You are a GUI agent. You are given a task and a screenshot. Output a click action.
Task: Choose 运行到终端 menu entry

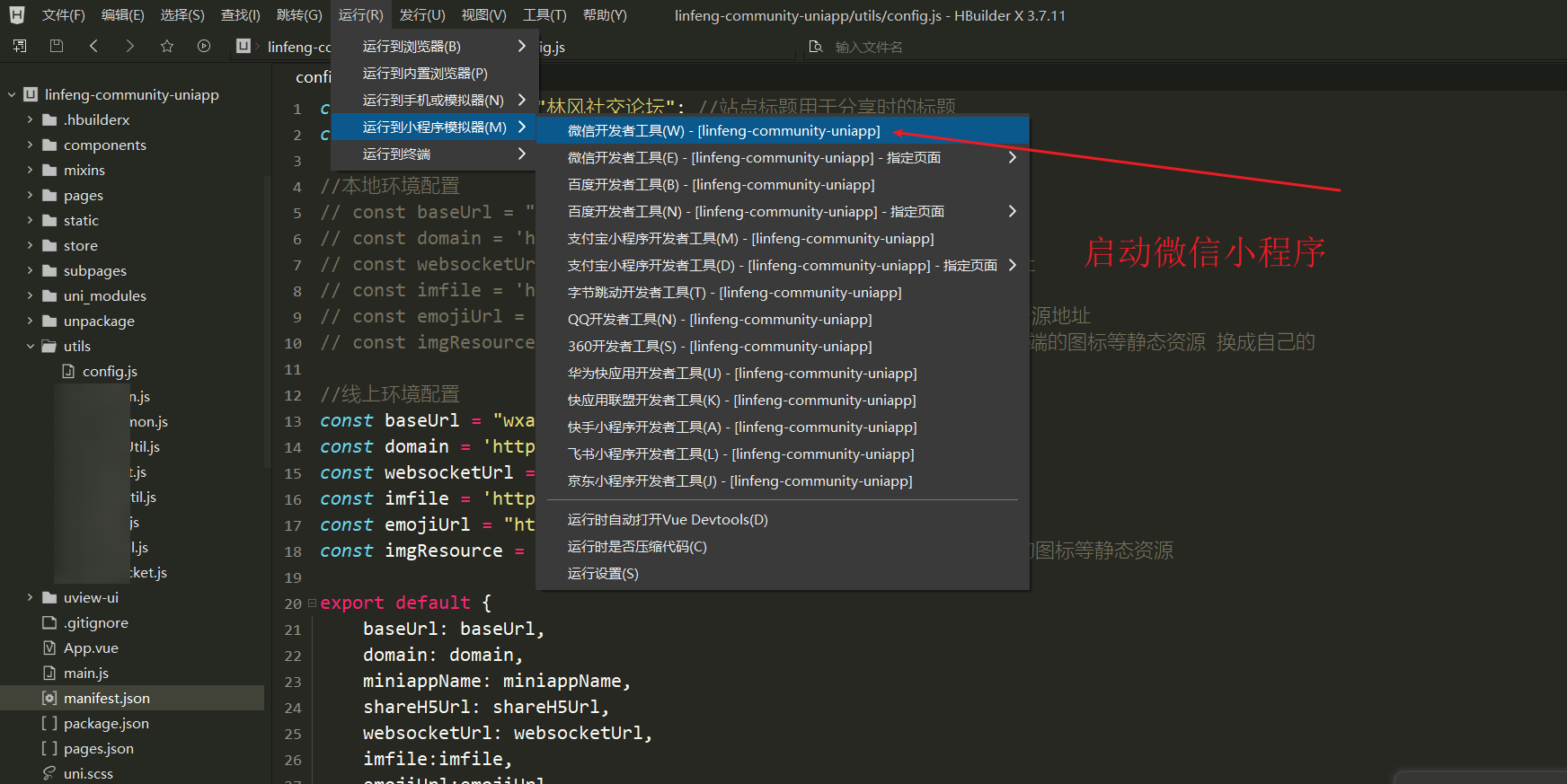click(434, 154)
